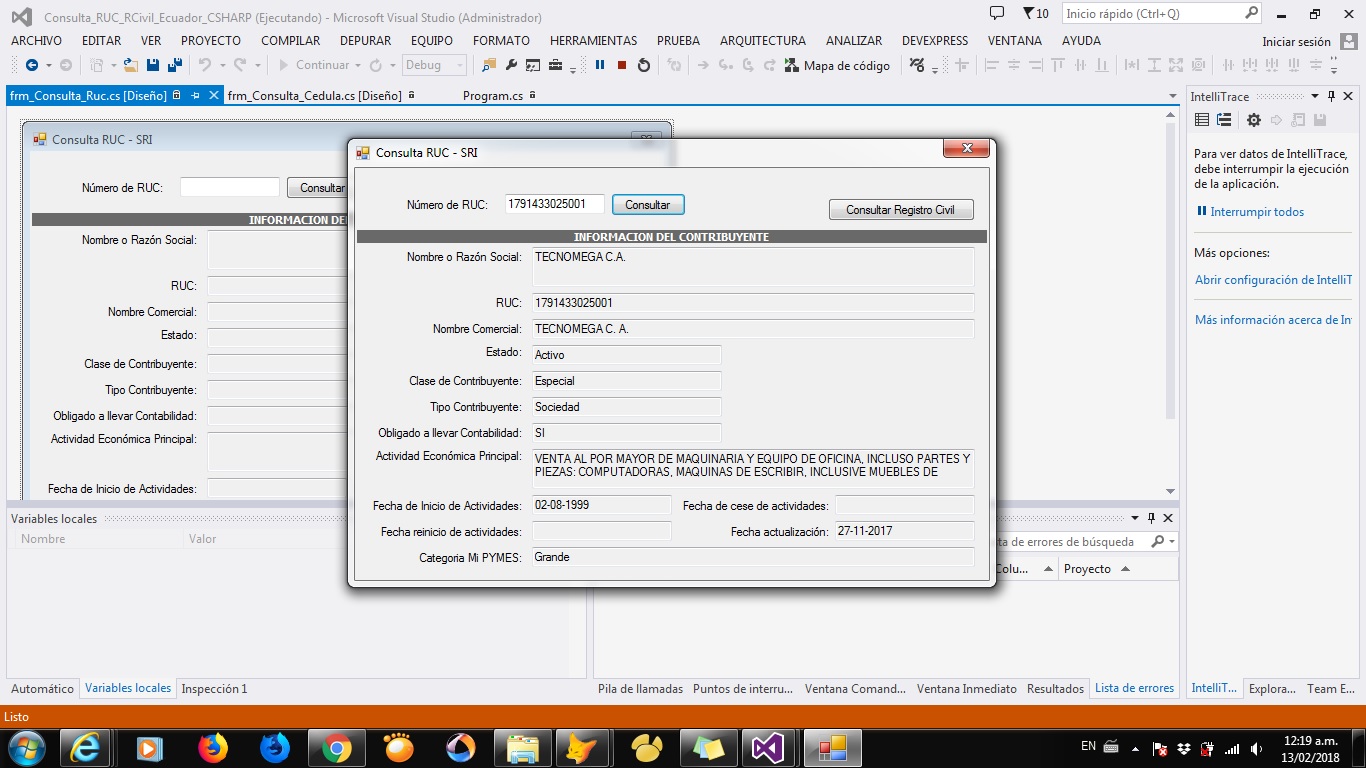
Task: Pin the IntelliTrace panel
Action: 1331,97
